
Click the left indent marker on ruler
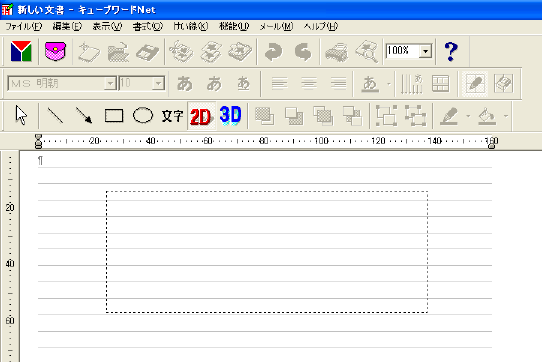(38, 141)
